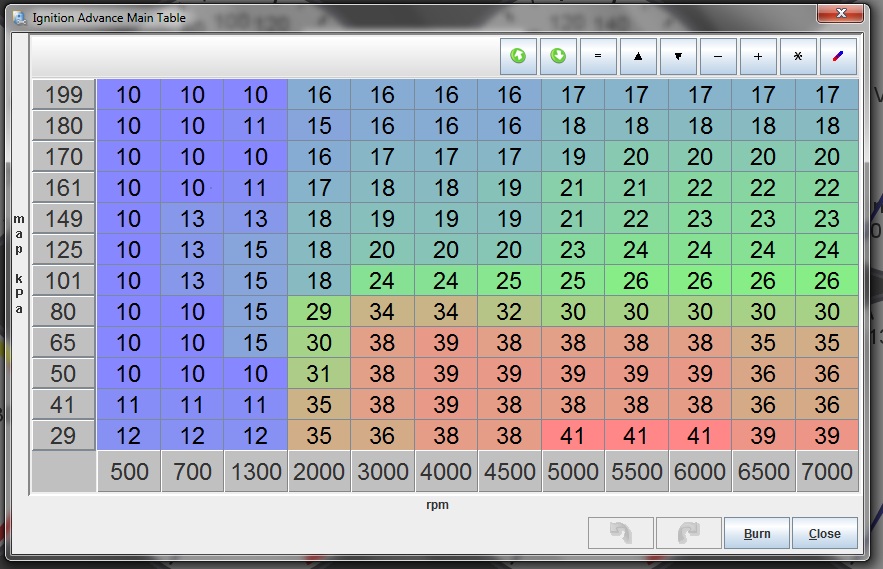Select the 700 rpm column header
This screenshot has width=883, height=569.
tap(193, 472)
